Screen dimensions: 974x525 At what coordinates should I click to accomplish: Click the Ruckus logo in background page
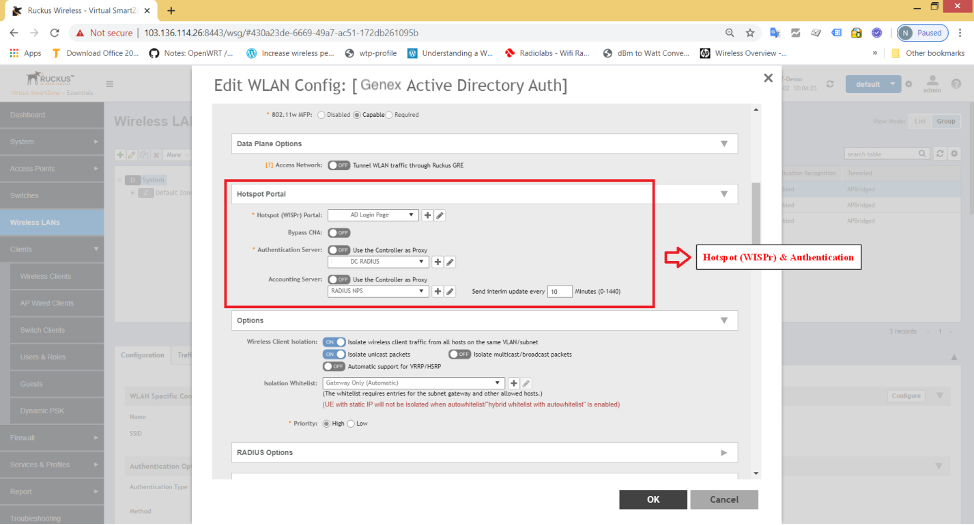pos(51,79)
